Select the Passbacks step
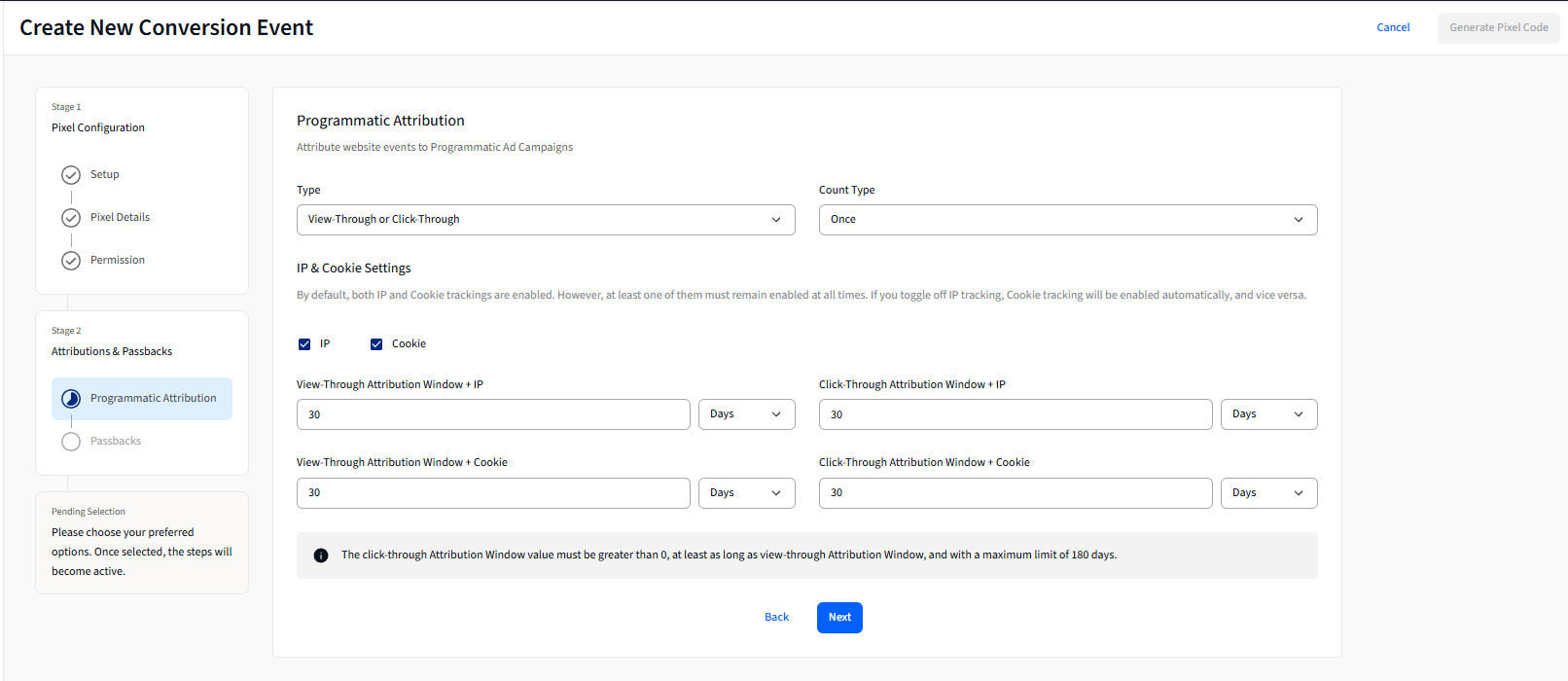The image size is (1568, 681). pos(116,442)
